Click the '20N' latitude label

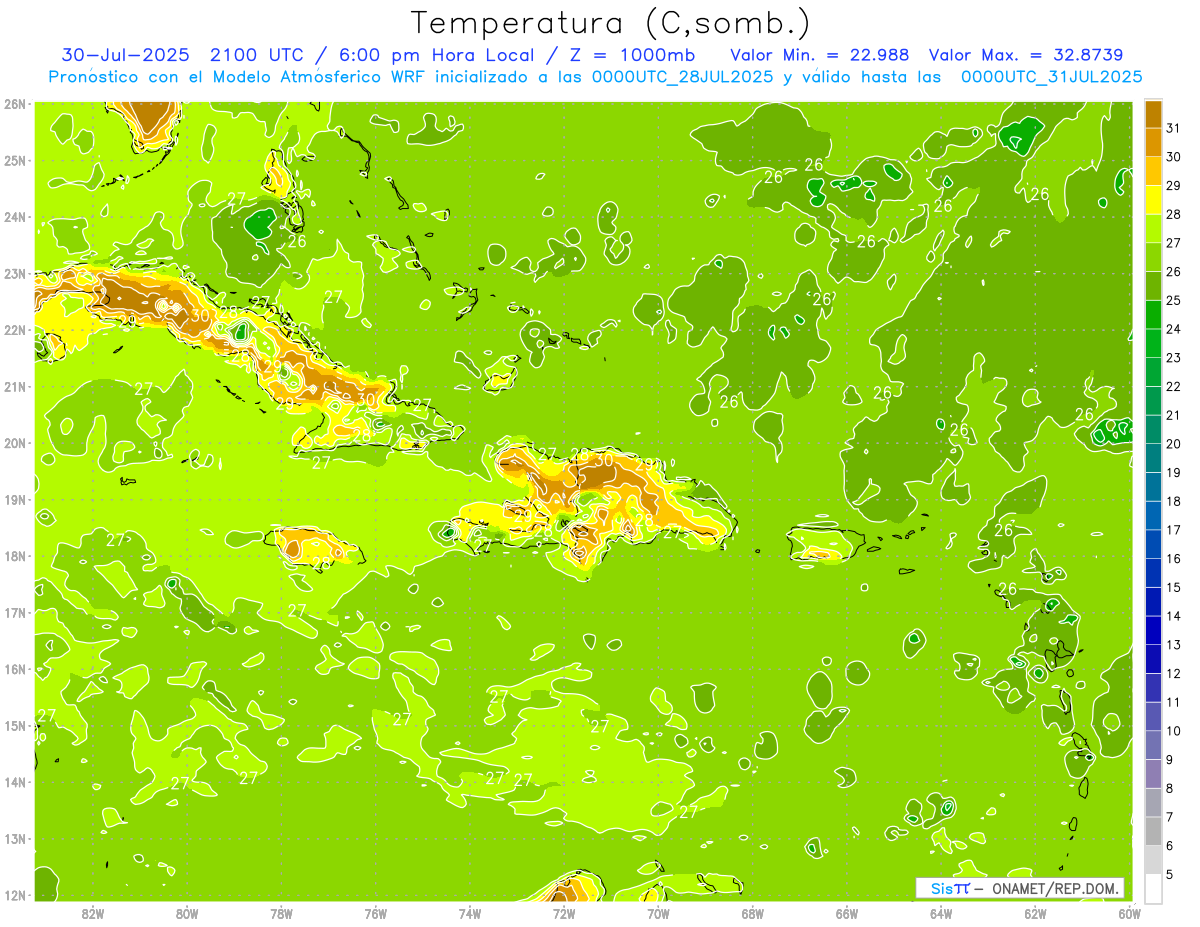(x=15, y=443)
